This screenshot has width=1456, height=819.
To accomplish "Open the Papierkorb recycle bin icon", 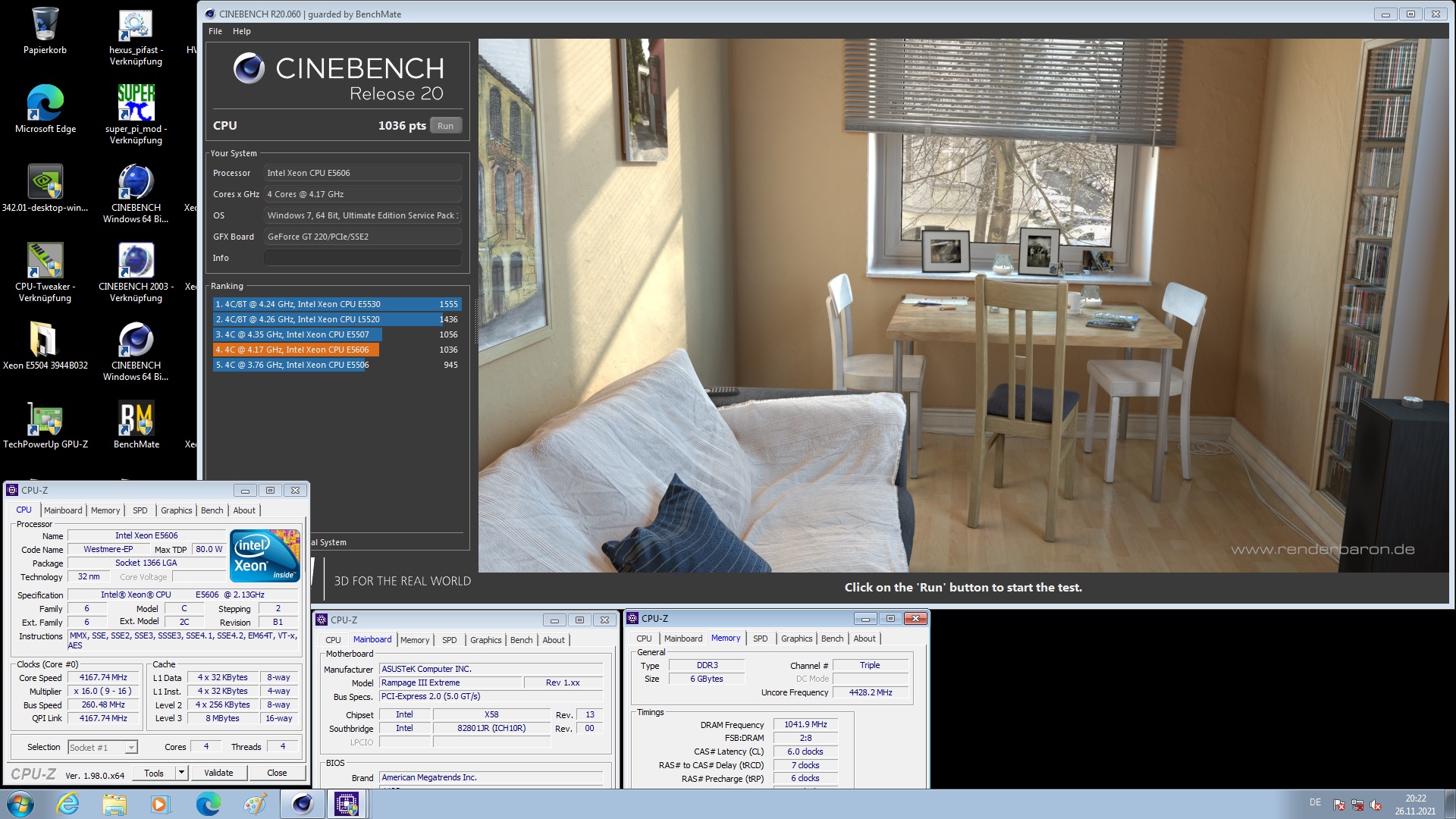I will click(x=45, y=30).
